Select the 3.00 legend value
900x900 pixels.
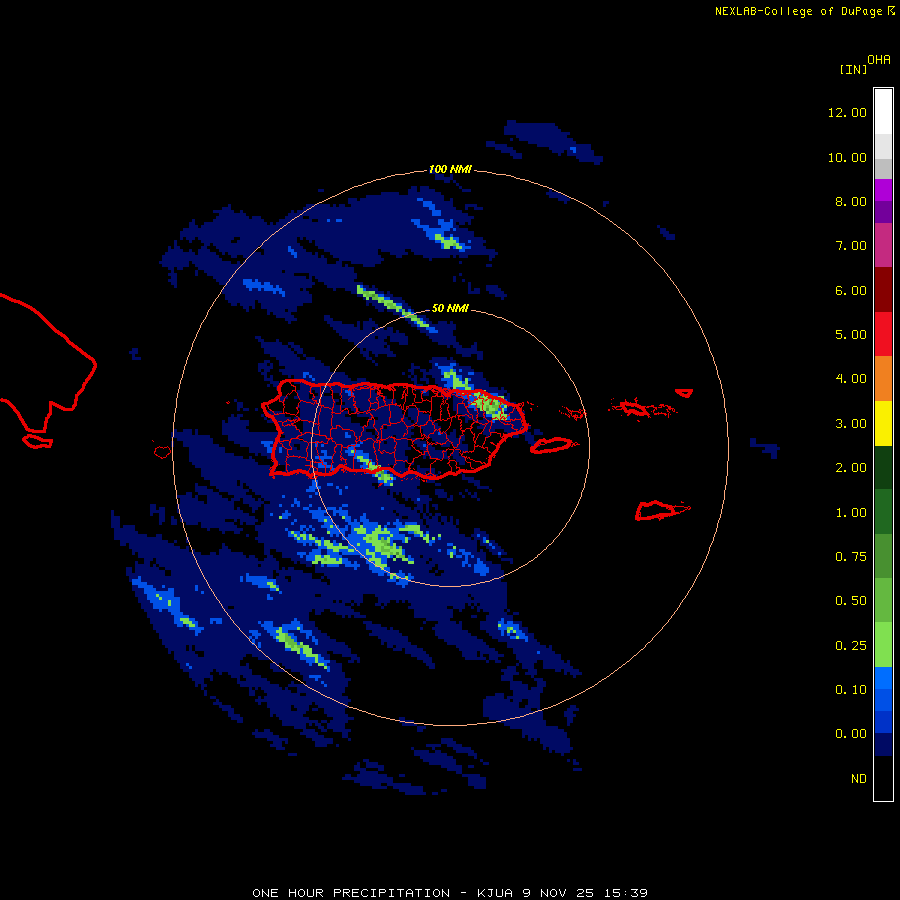(x=851, y=424)
